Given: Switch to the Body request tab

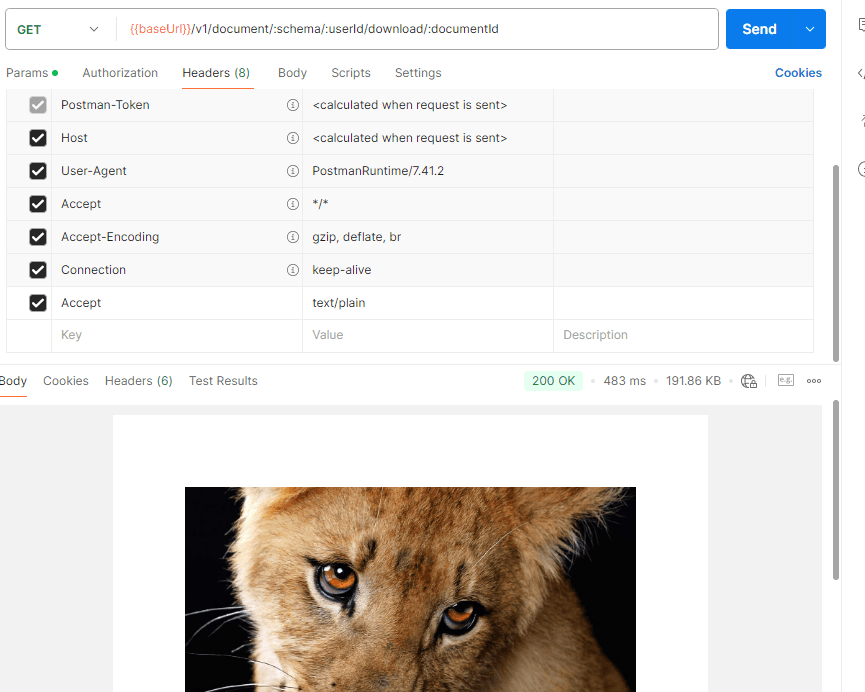Looking at the screenshot, I should tap(291, 72).
